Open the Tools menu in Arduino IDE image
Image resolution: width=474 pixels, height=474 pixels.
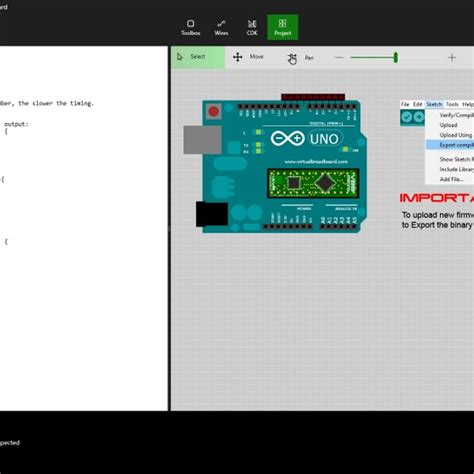pos(452,104)
